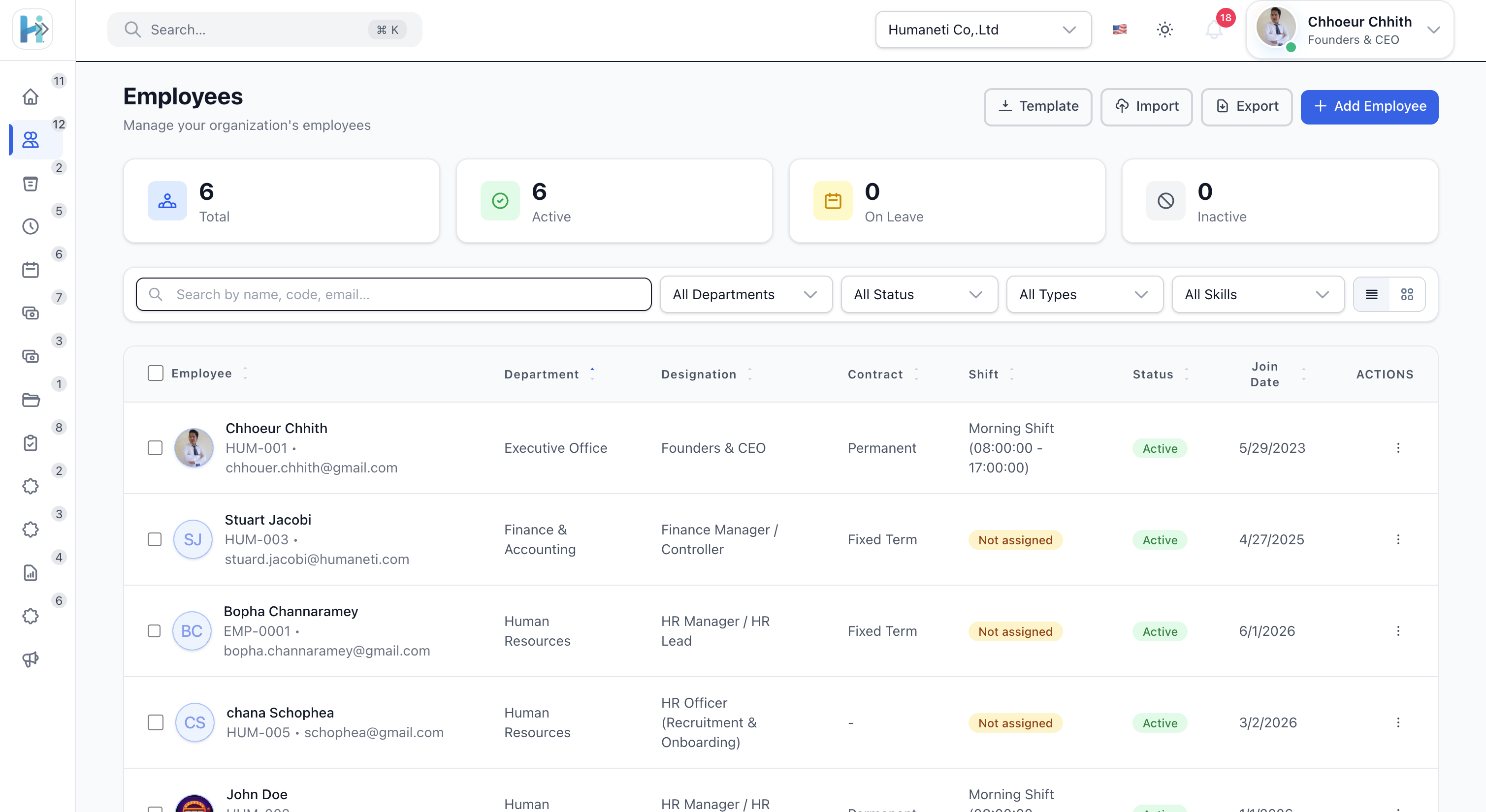Open actions menu for chana Schophea row
The width and height of the screenshot is (1486, 812).
click(1398, 722)
